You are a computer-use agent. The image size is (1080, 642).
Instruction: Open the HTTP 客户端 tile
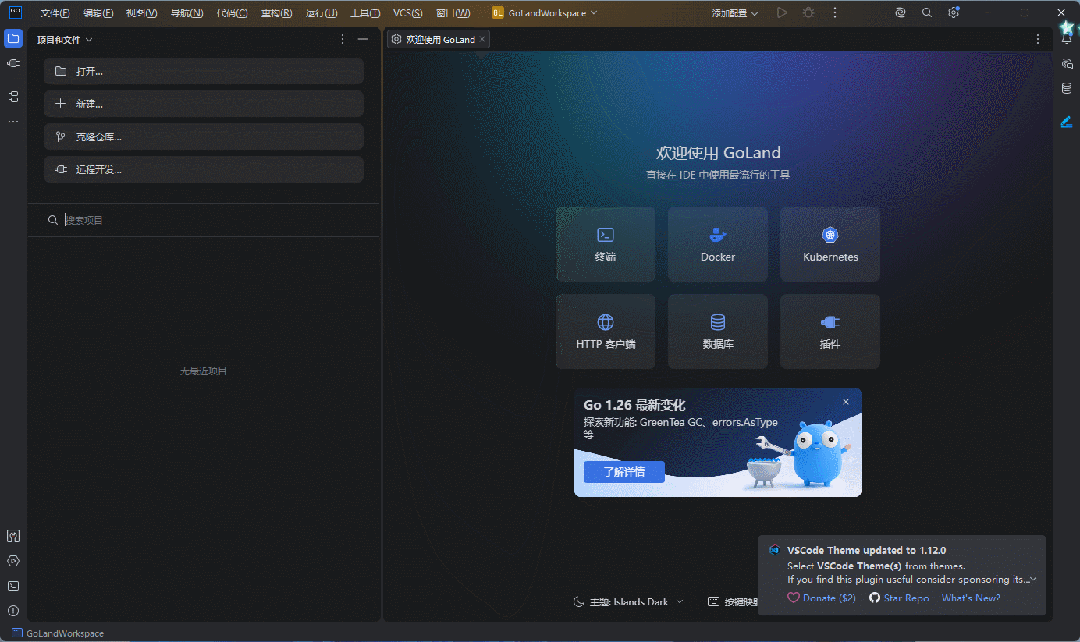tap(605, 331)
